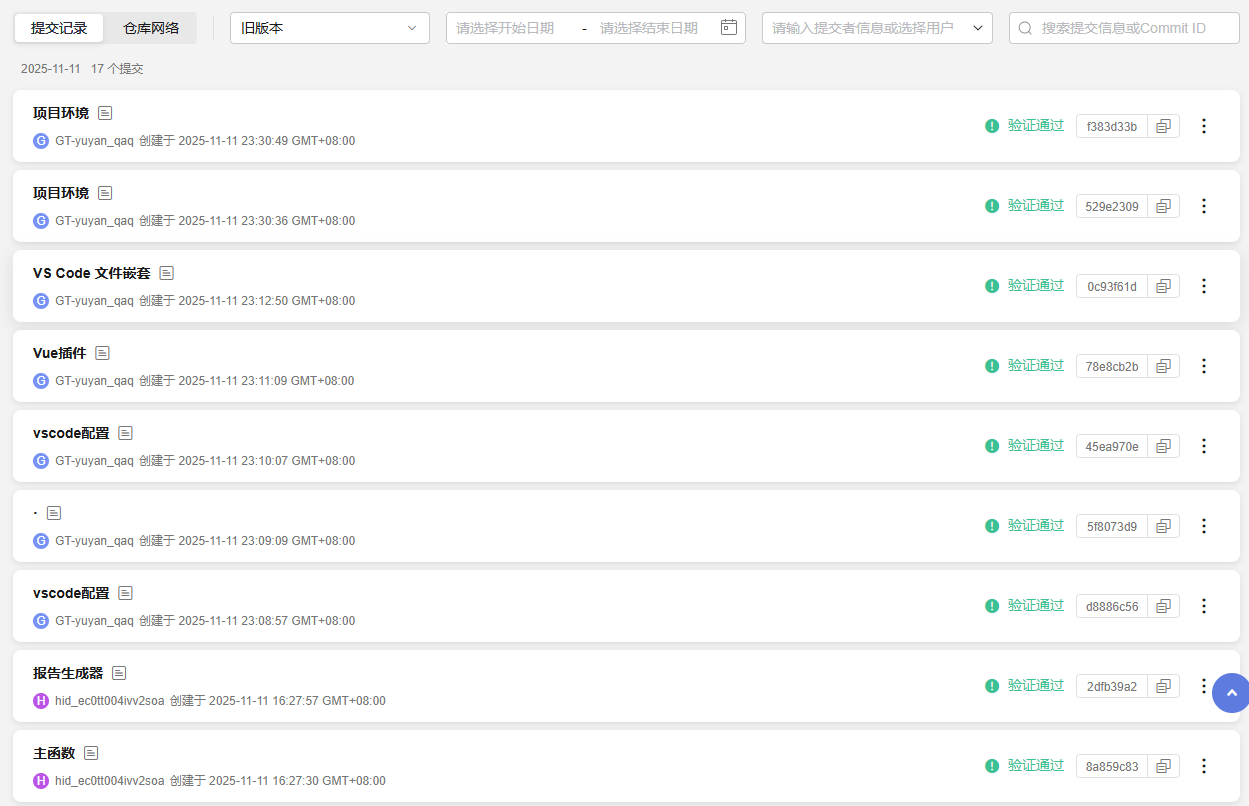Copy commit ID 0c93f61d
Image resolution: width=1249 pixels, height=806 pixels.
1163,286
